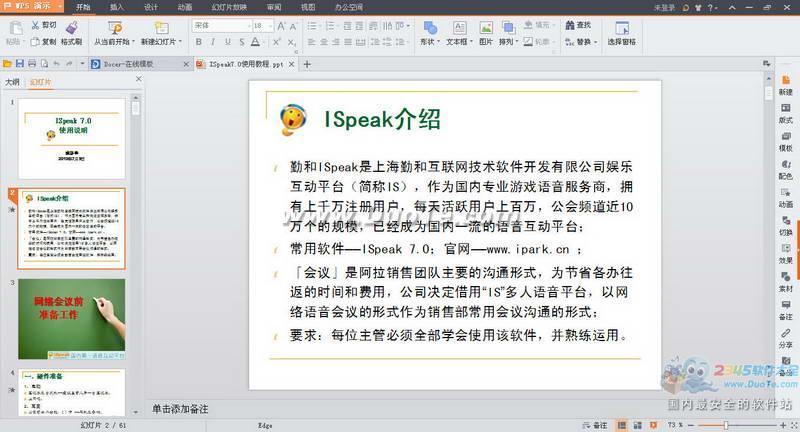Open the Design (设计) ribbon tab
Image resolution: width=800 pixels, height=432 pixels.
(151, 7)
